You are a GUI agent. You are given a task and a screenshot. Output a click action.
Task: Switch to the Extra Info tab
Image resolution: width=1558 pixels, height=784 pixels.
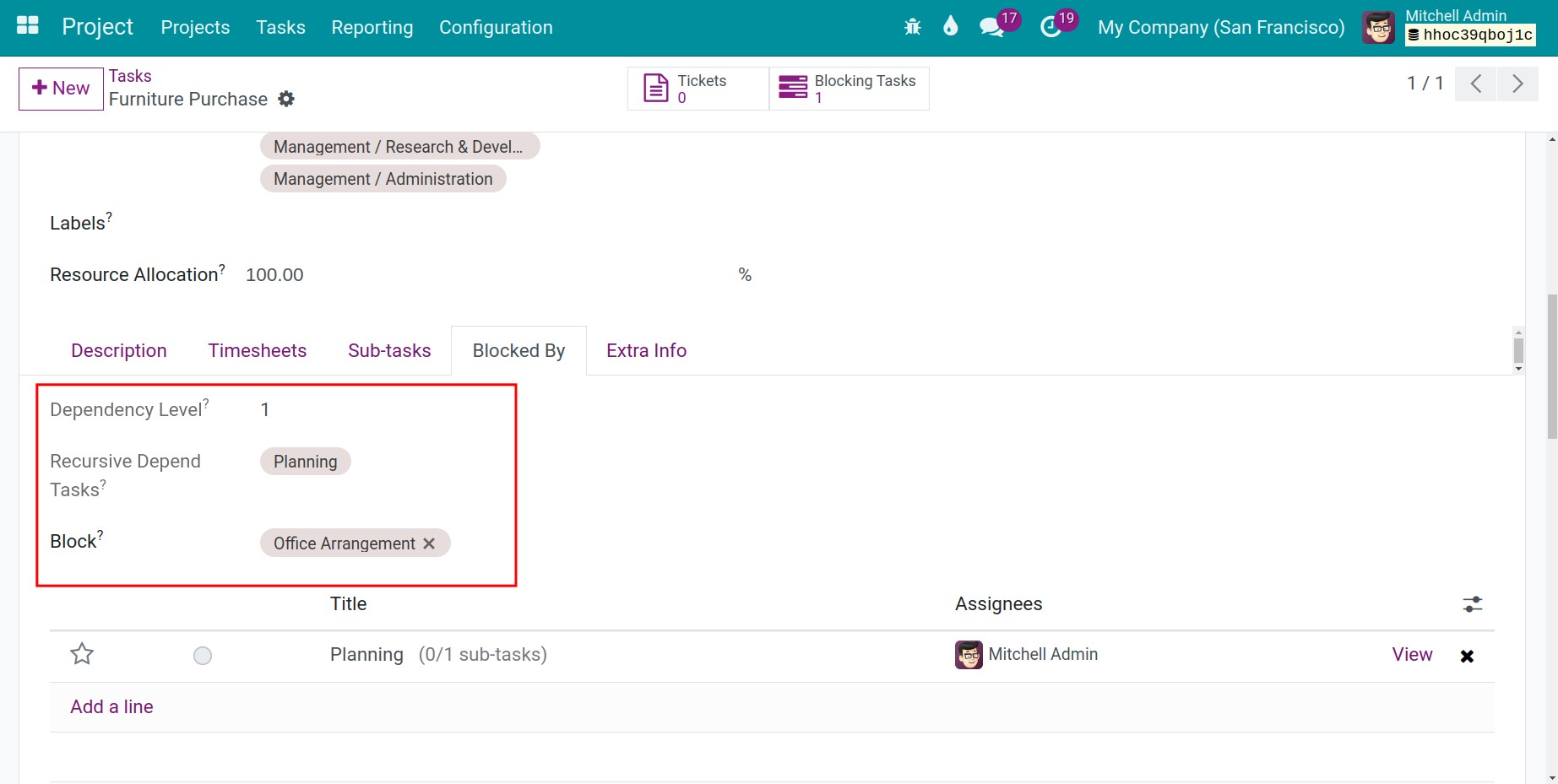646,350
